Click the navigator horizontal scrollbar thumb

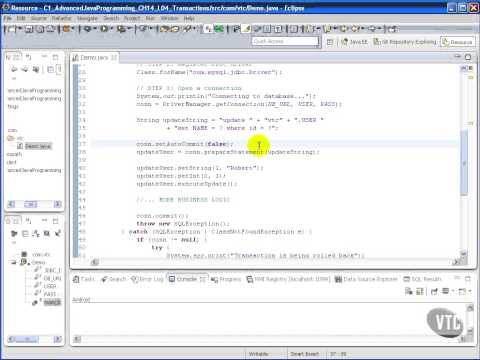31,204
